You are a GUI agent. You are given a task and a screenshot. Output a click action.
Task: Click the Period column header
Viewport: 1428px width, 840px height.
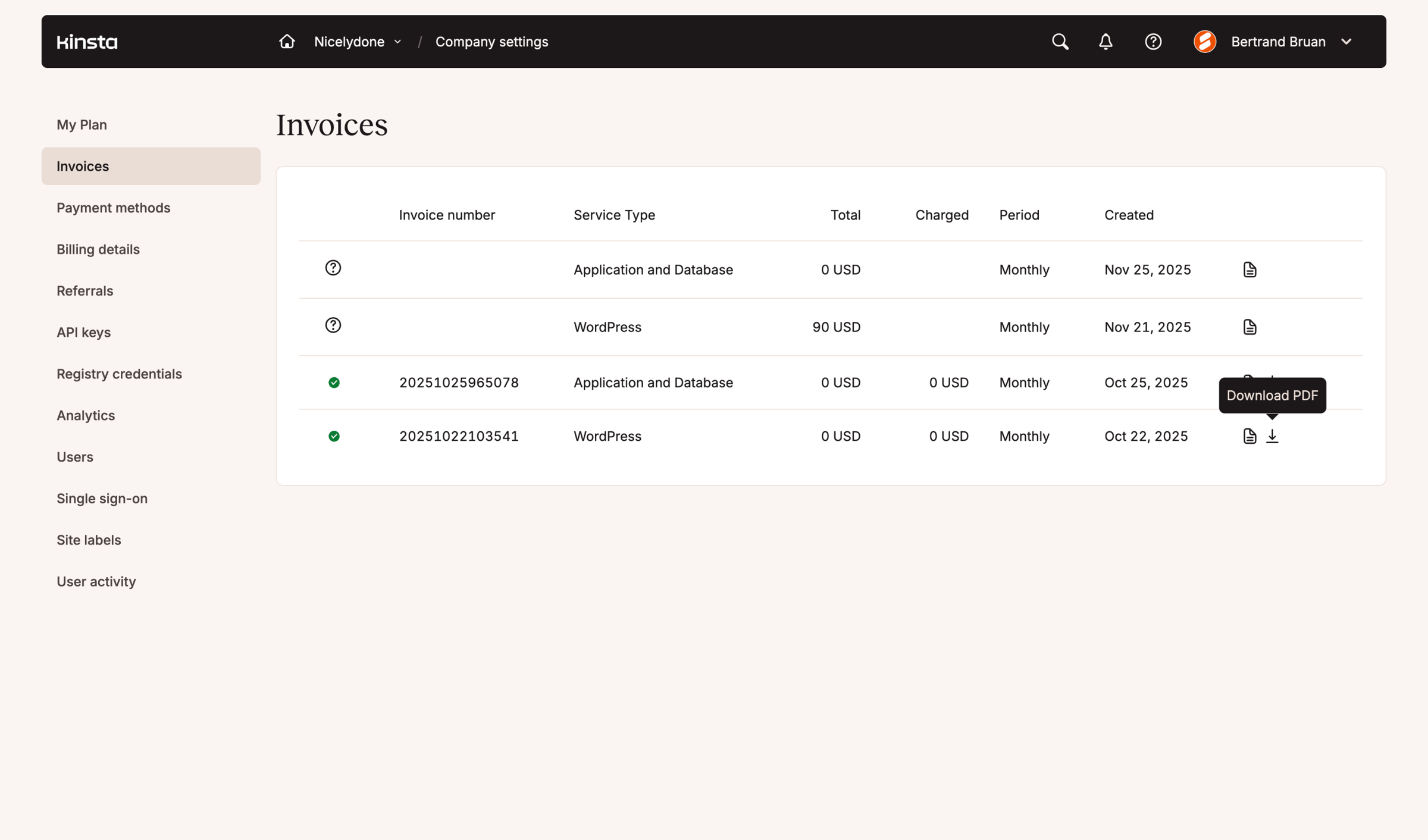[x=1019, y=215]
